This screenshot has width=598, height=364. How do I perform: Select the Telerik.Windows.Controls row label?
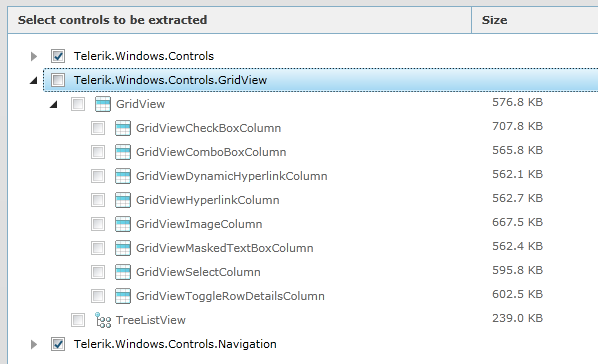click(144, 56)
